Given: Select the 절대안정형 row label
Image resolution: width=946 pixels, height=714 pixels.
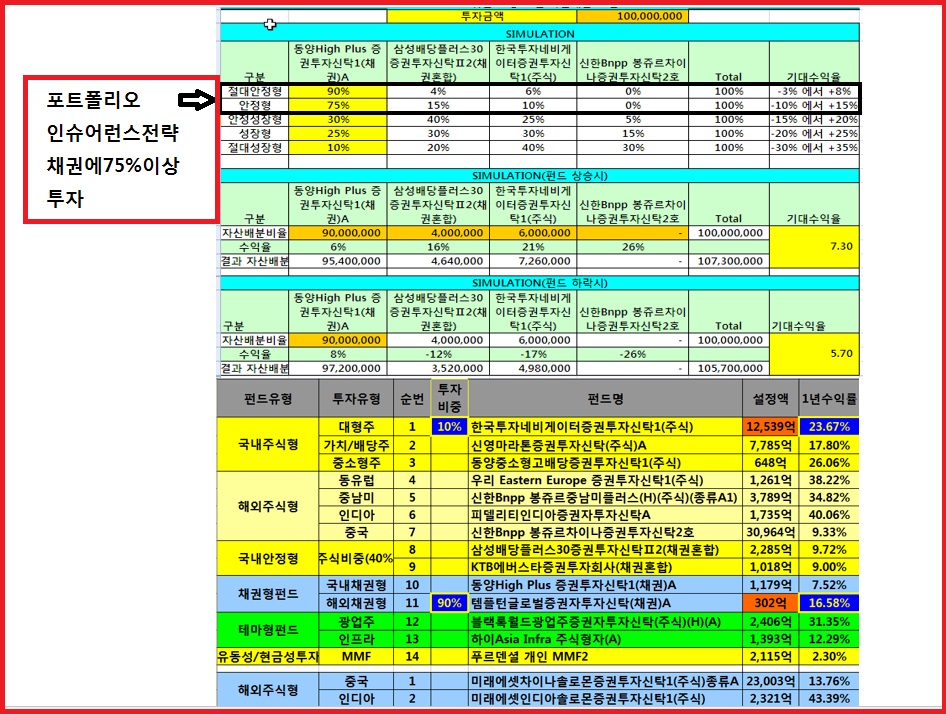Looking at the screenshot, I should point(255,91).
